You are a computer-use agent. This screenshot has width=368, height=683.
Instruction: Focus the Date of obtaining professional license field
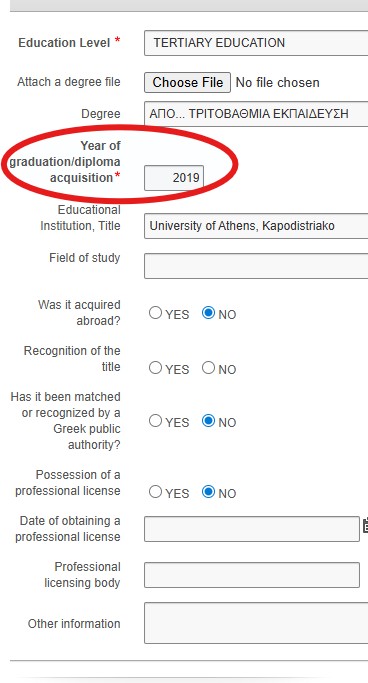(x=252, y=529)
